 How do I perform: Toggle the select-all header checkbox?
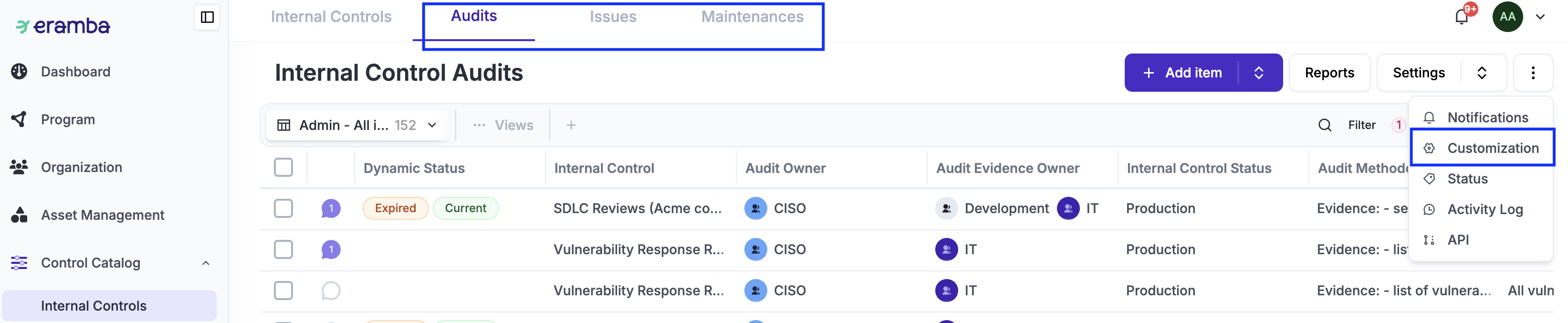coord(283,168)
